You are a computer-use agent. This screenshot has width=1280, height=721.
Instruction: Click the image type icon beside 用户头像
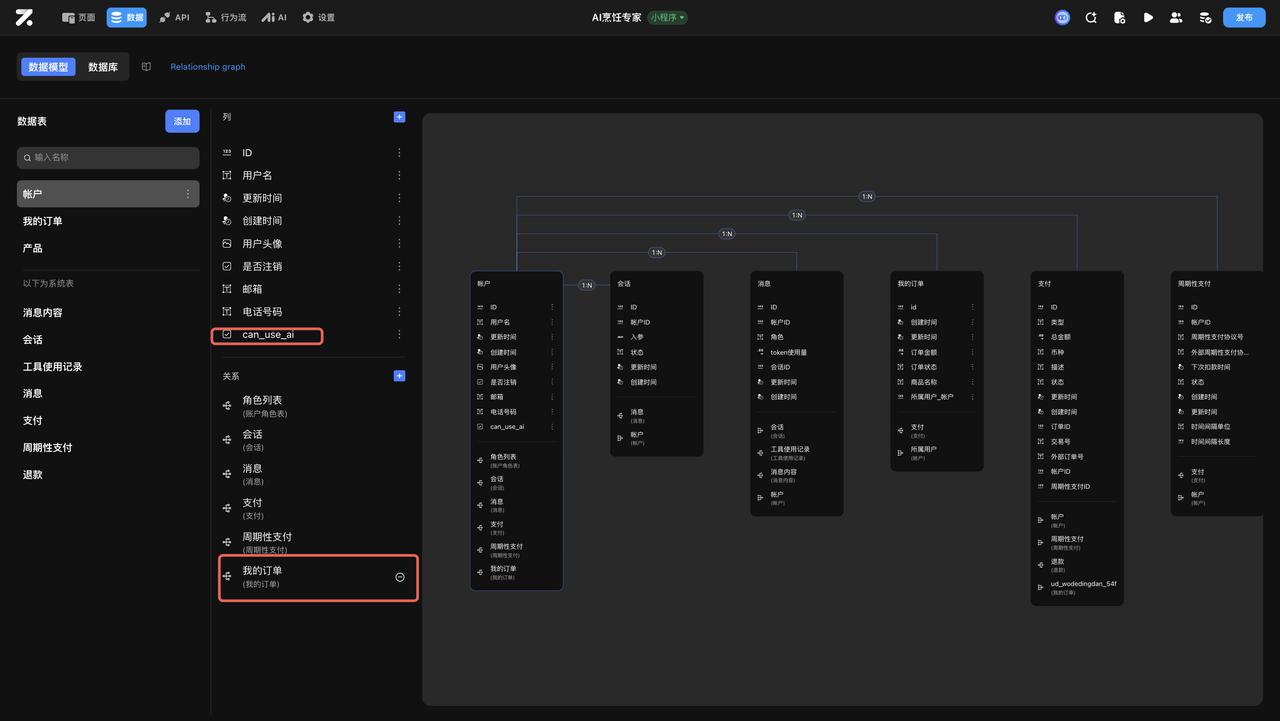click(227, 244)
